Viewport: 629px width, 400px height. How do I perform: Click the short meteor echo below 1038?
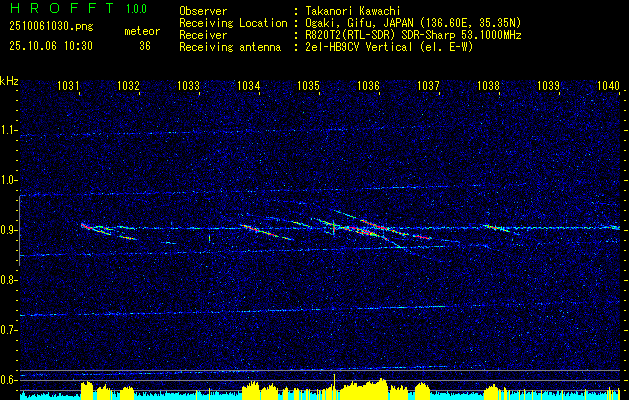point(497,228)
